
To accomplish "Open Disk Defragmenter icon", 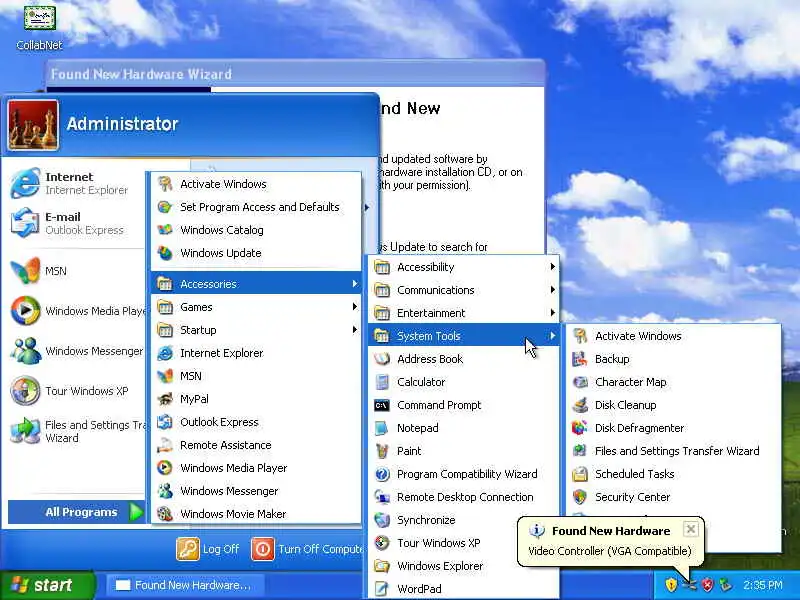I will pos(580,428).
